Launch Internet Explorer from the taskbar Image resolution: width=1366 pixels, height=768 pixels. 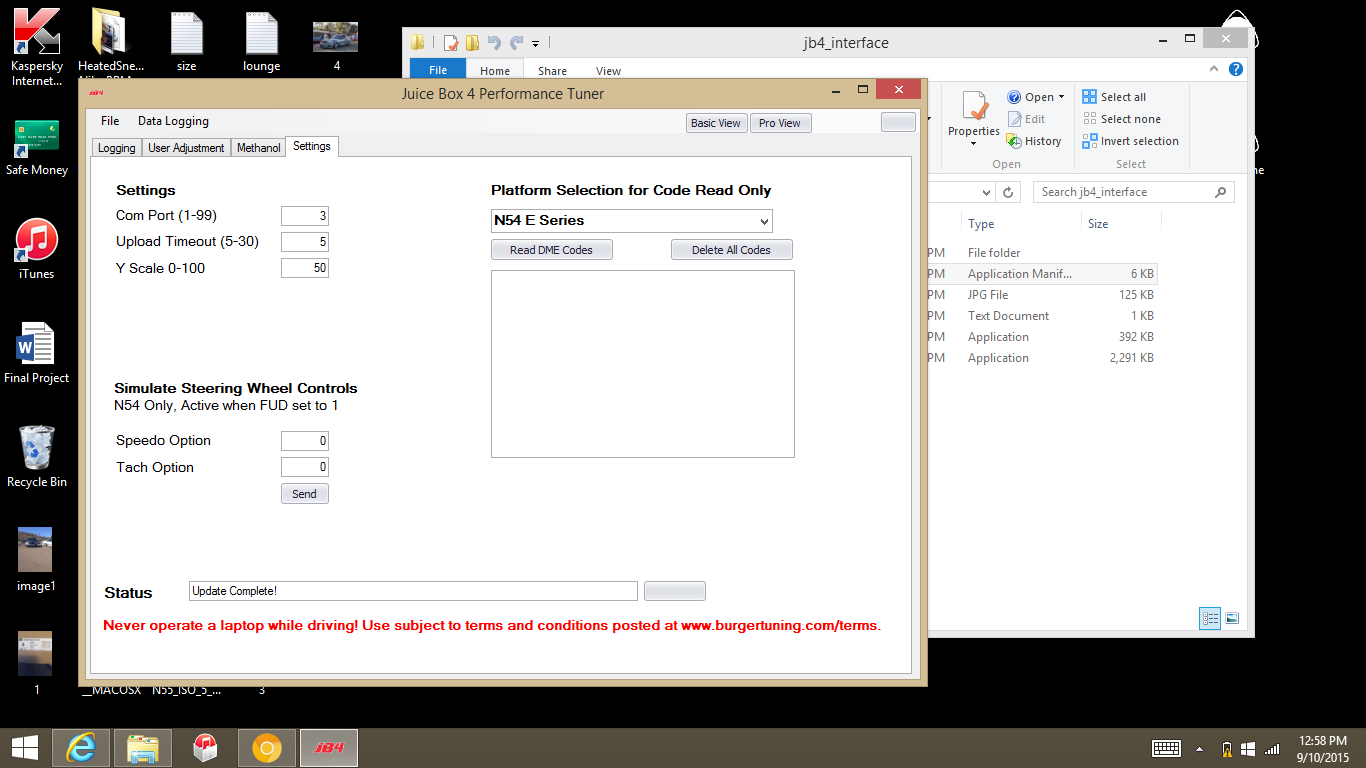(81, 748)
